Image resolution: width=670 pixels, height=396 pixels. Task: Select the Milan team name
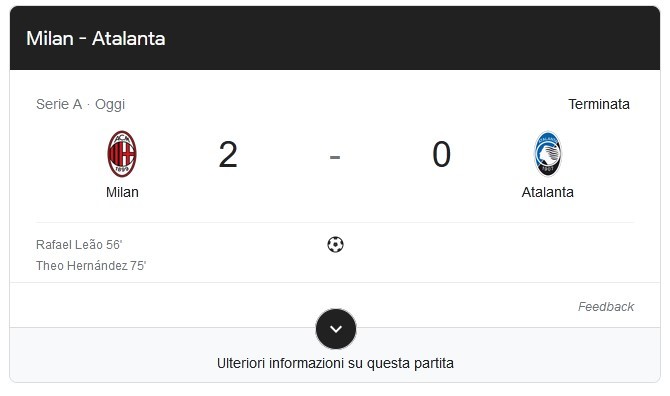tap(122, 192)
